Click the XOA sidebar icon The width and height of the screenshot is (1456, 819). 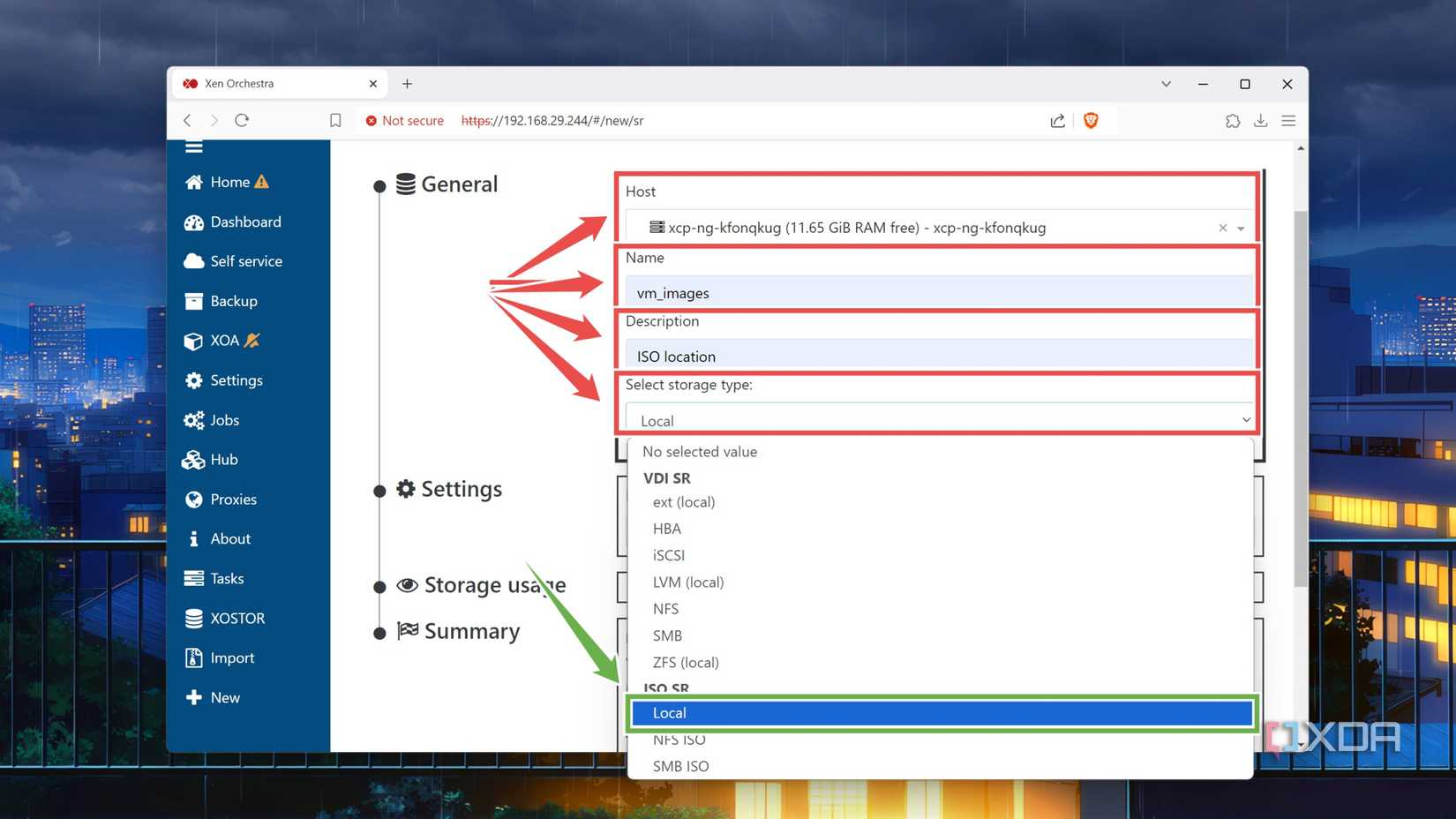point(194,341)
